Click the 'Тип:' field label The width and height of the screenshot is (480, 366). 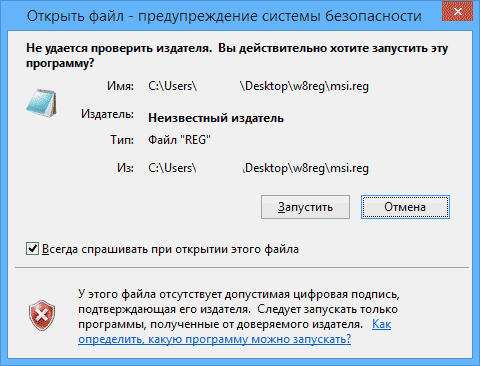pos(122,140)
